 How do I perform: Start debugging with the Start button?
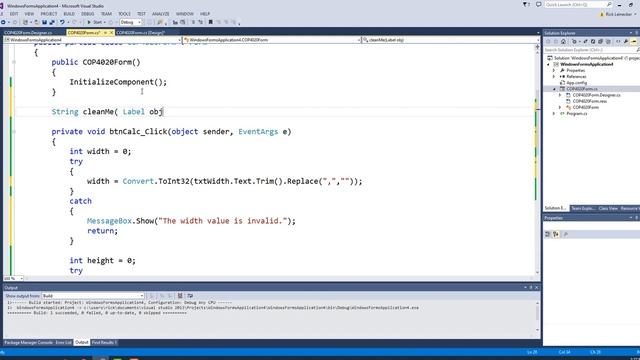(x=95, y=22)
